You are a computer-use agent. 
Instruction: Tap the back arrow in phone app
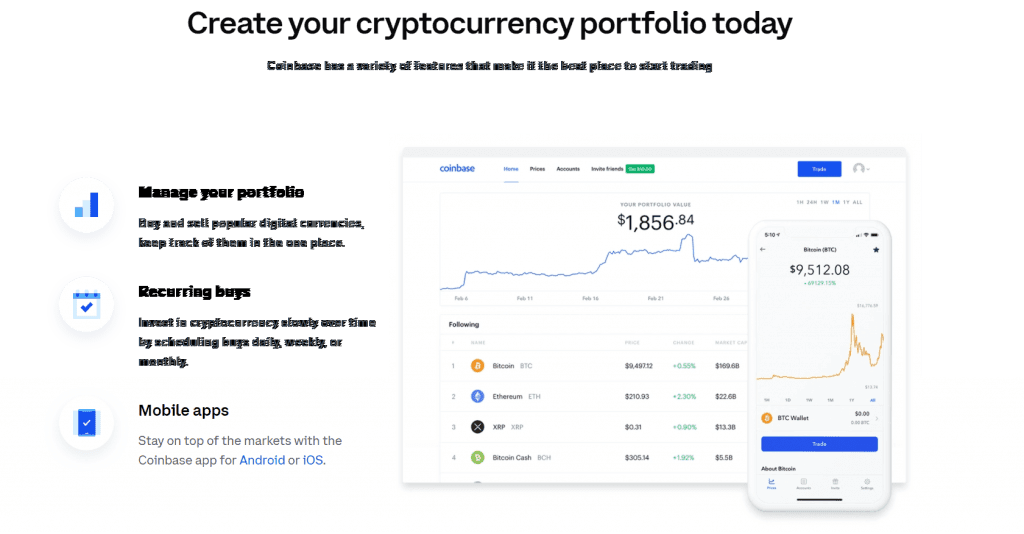click(x=763, y=249)
